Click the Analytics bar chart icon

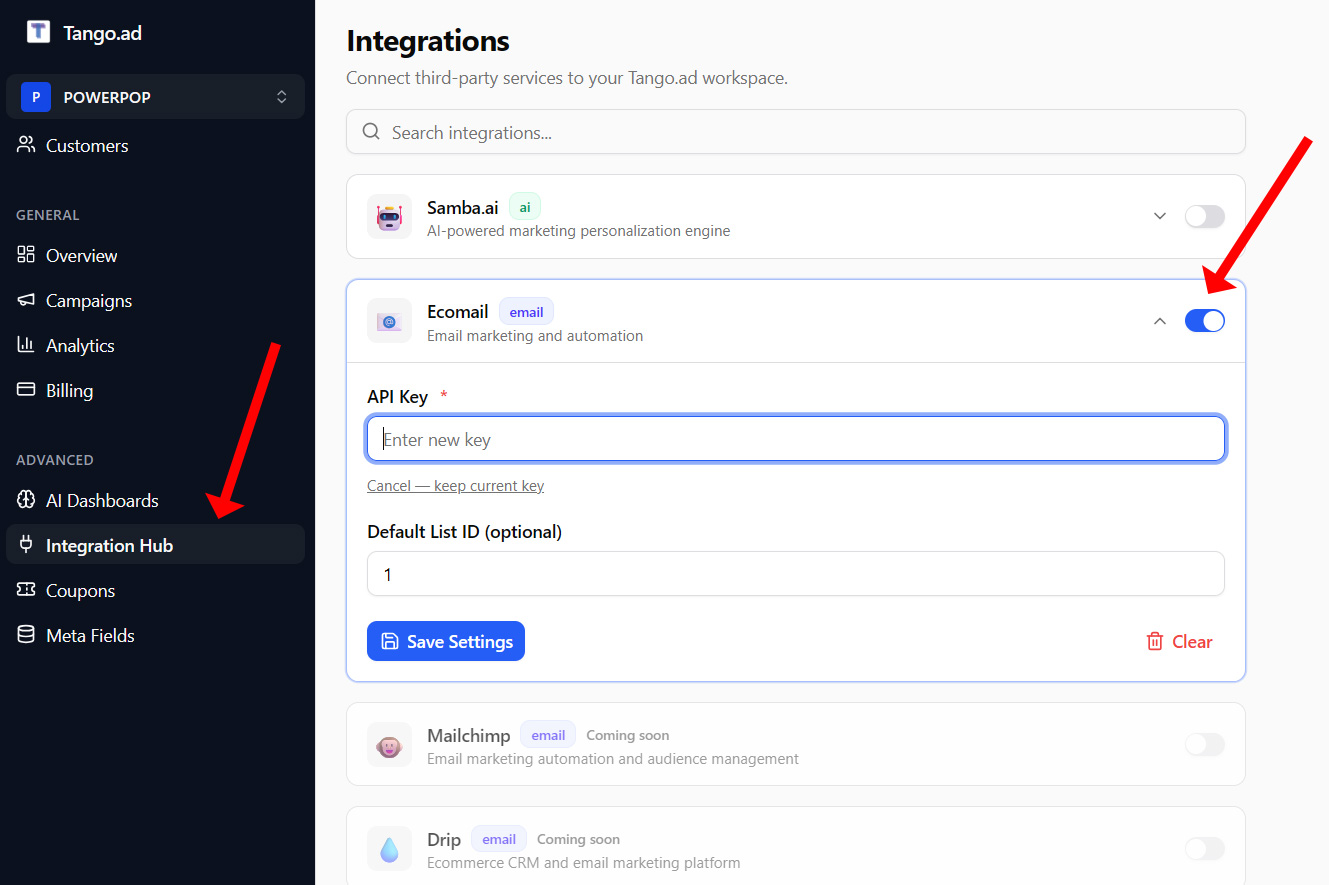coord(26,345)
